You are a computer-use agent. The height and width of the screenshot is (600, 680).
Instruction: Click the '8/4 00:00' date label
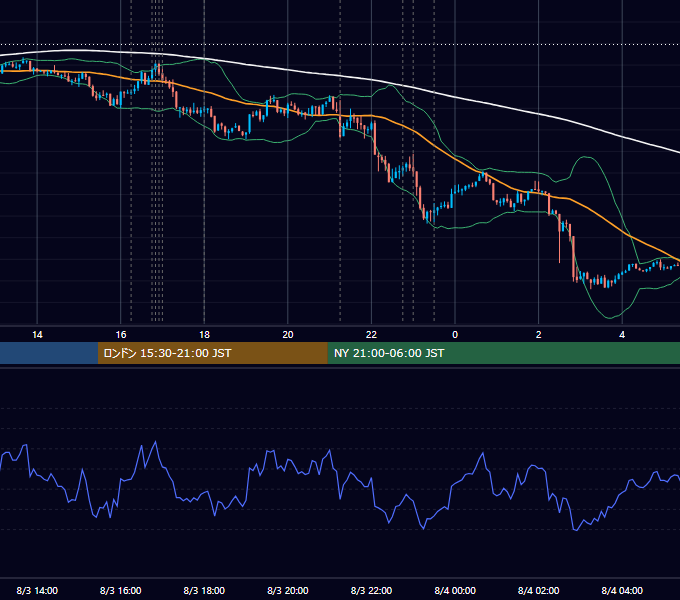[x=455, y=590]
